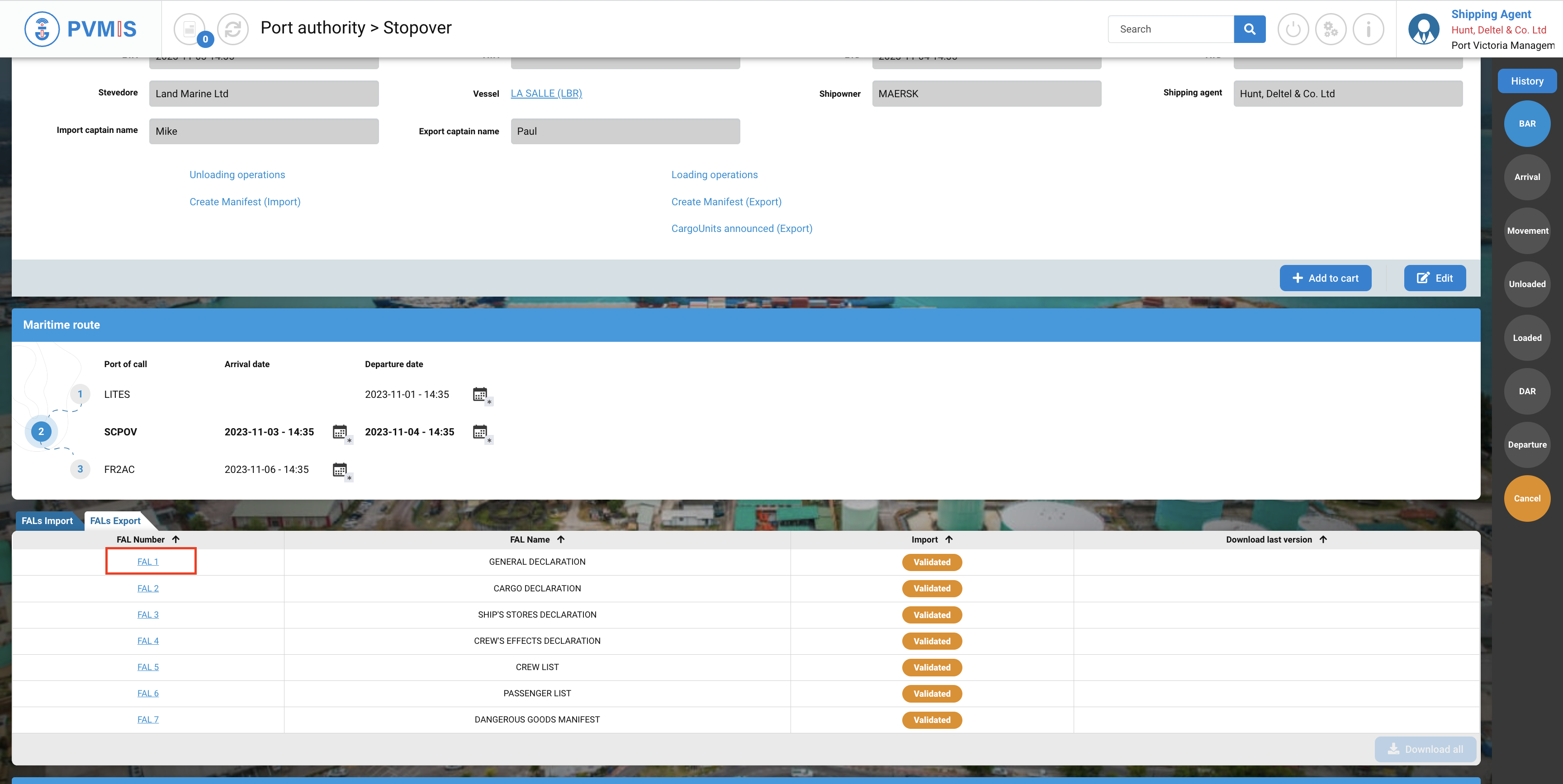Screen dimensions: 1563x784
Task: Click the orange Cancel status circle
Action: 1527,498
